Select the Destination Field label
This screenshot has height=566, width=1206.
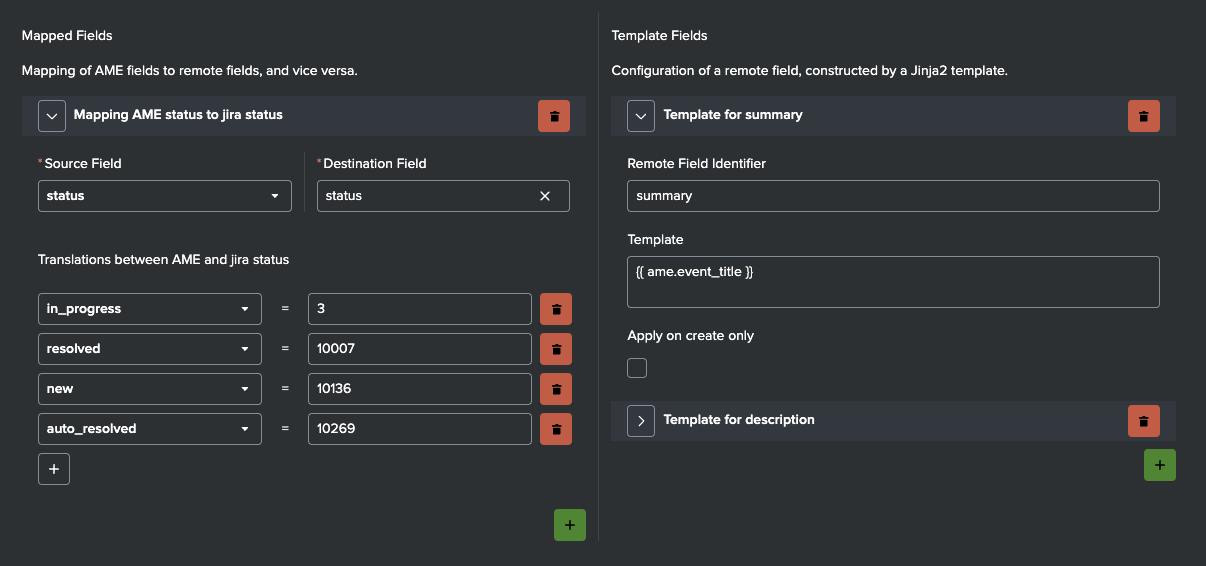click(375, 164)
